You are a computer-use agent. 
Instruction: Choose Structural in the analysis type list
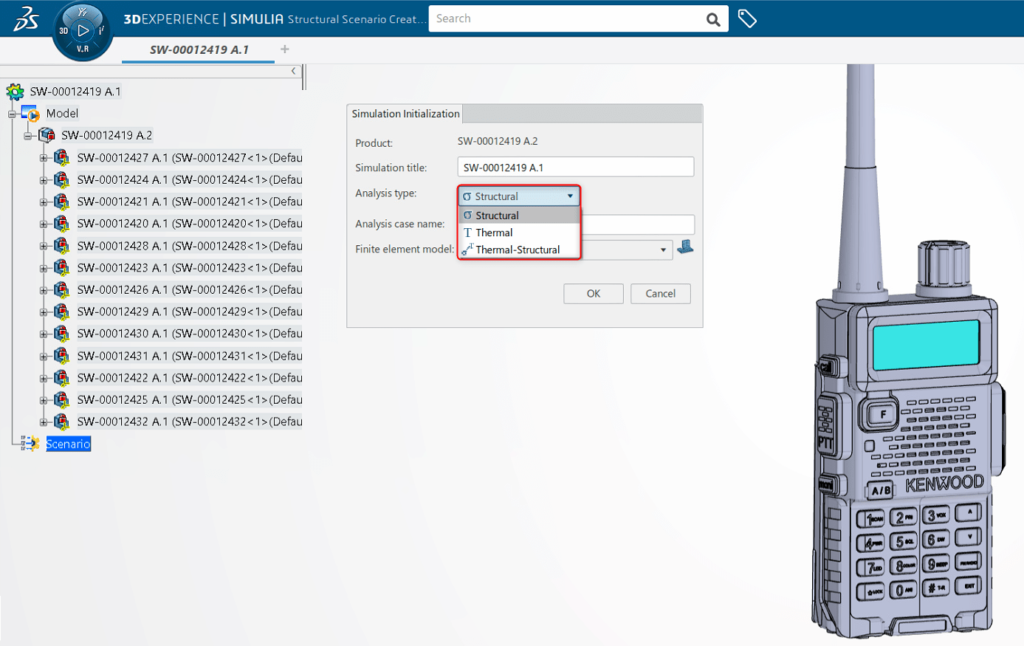519,215
